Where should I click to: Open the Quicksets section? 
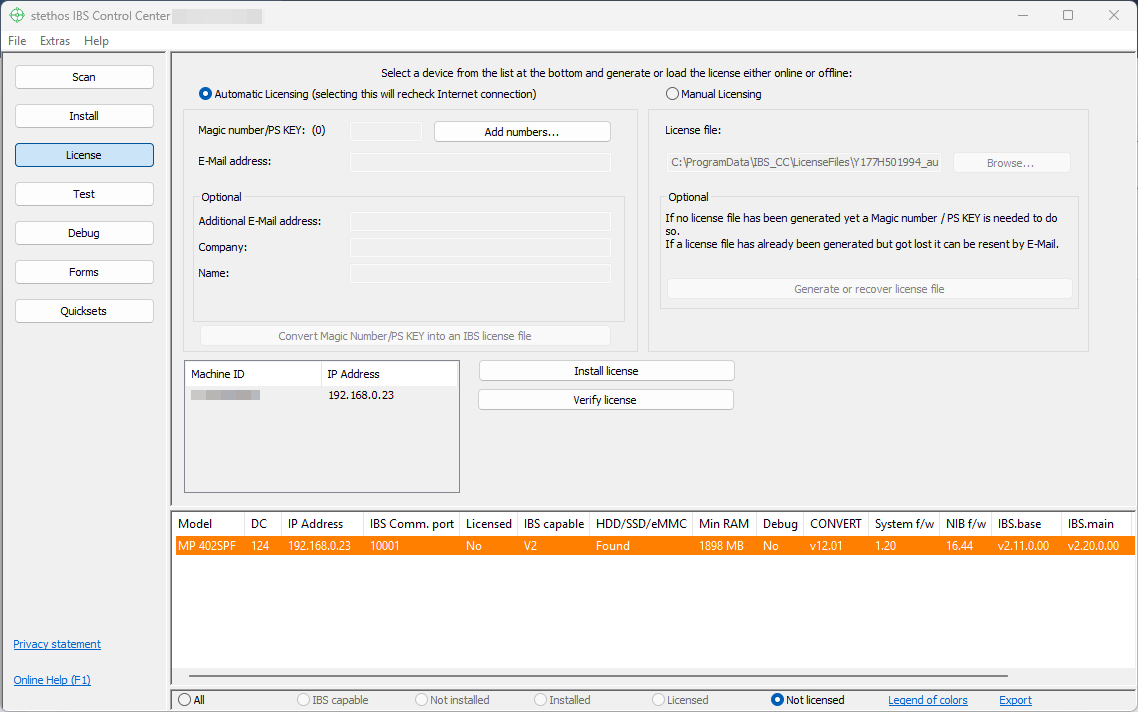84,311
